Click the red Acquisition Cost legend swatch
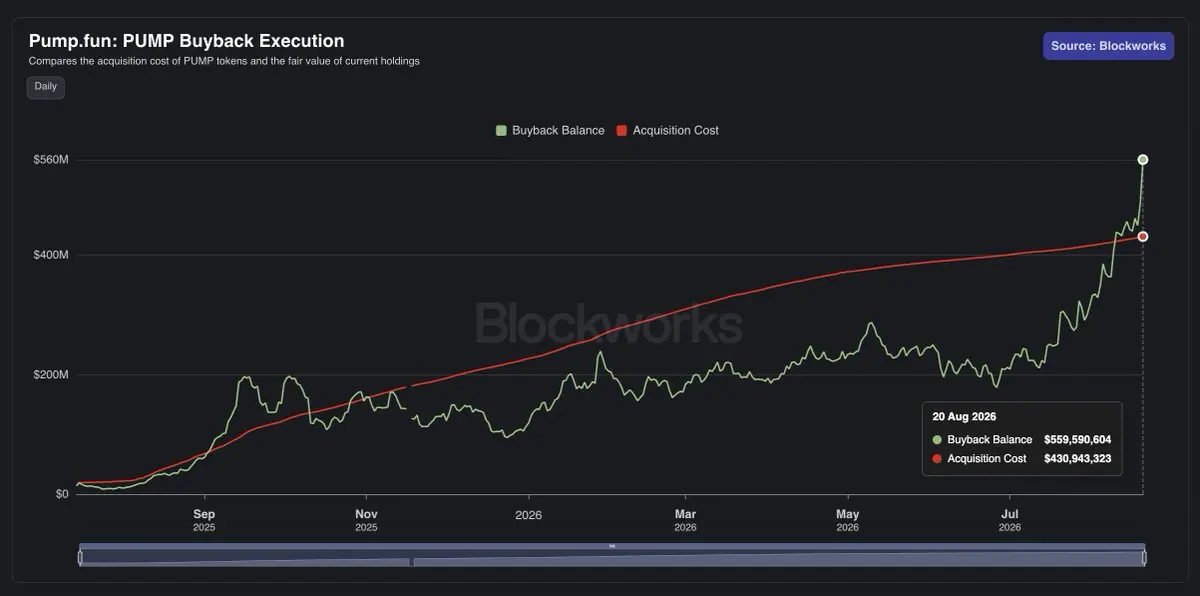This screenshot has height=596, width=1200. point(621,130)
